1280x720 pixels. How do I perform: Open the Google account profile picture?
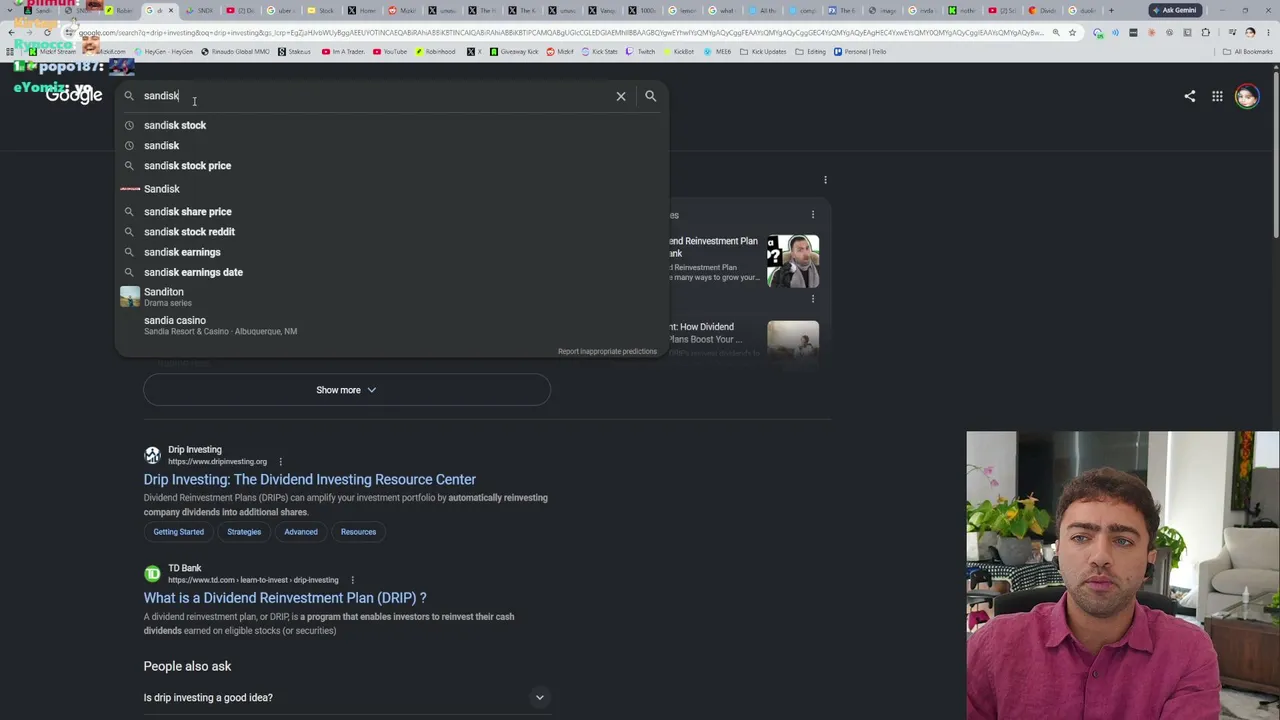[x=1246, y=96]
